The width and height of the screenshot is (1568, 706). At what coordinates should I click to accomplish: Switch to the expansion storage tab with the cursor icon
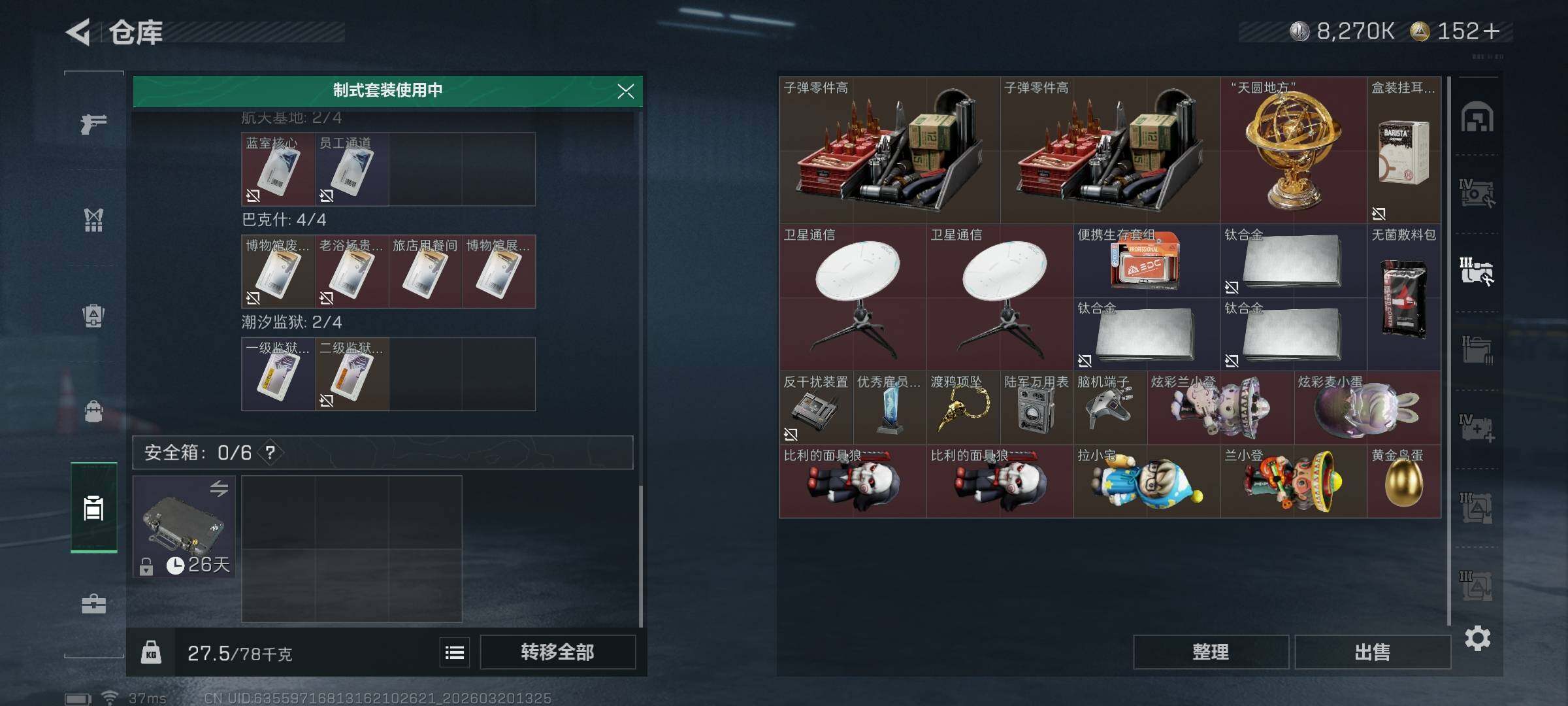click(1477, 271)
